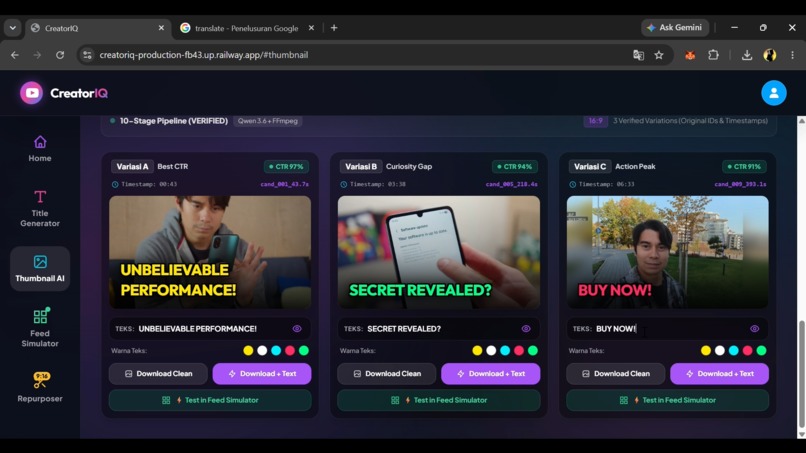The image size is (806, 453).
Task: Download thumbnail with text for Variasi B
Action: [491, 374]
